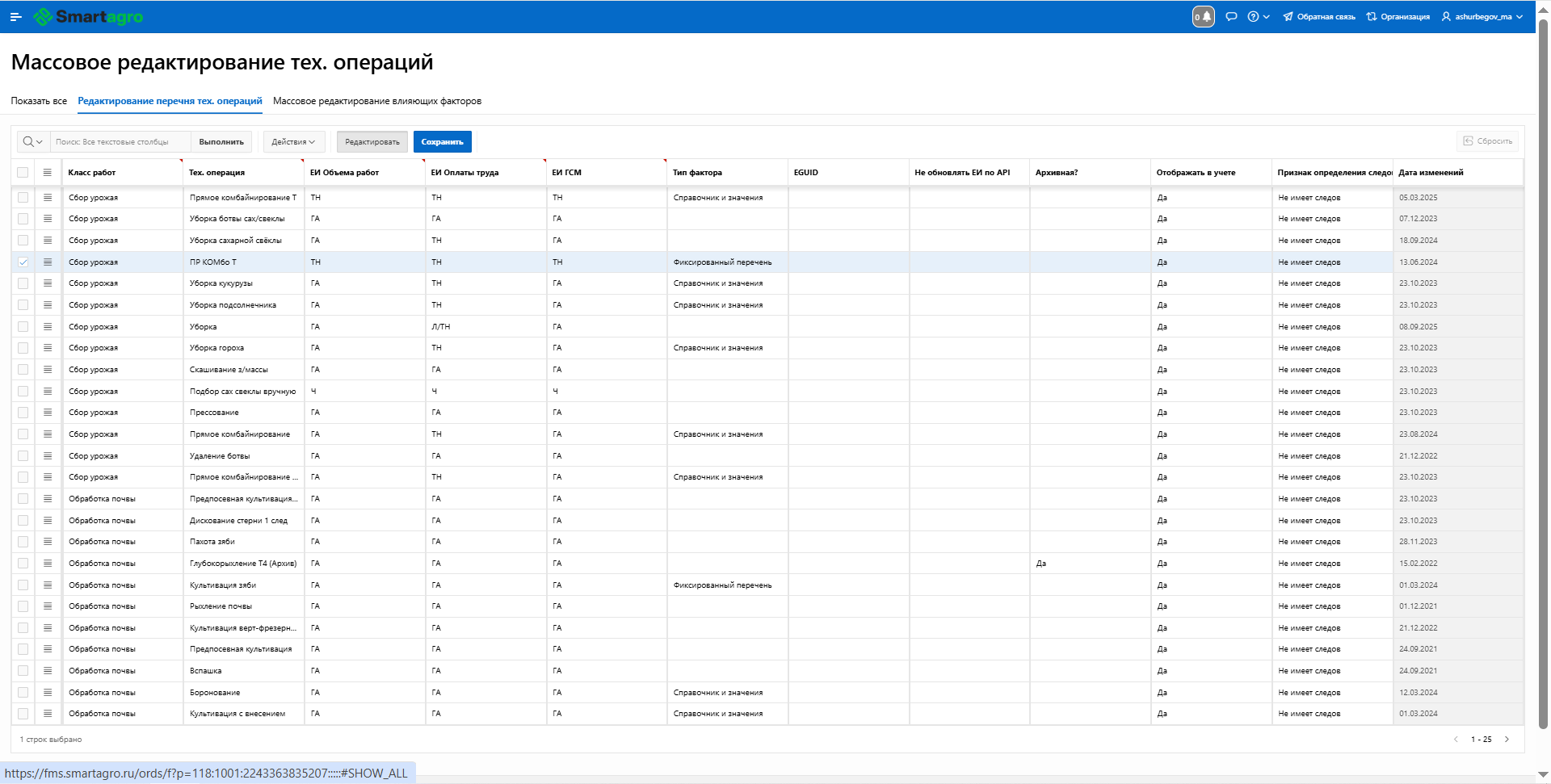
Task: Click the Выполнить search button
Action: pyautogui.click(x=221, y=142)
